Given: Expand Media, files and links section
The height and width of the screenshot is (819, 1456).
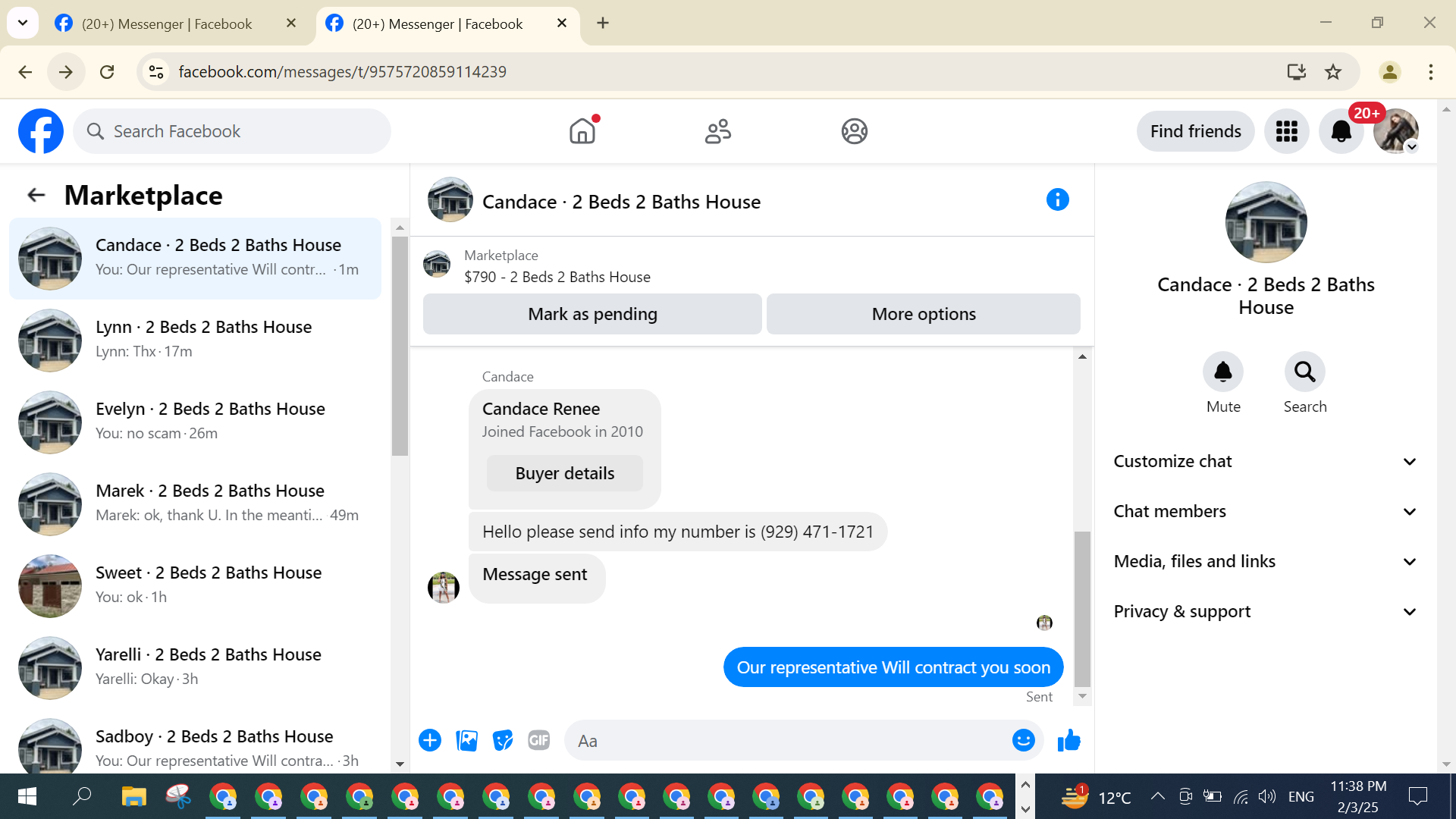Looking at the screenshot, I should [x=1266, y=562].
